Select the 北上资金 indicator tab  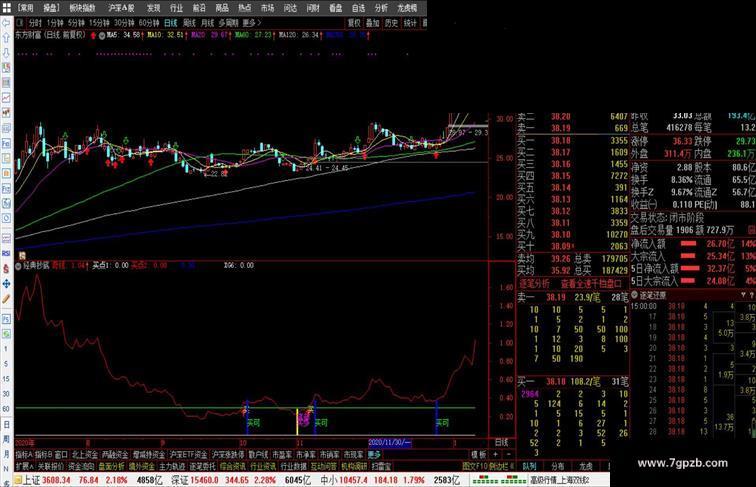[85, 454]
